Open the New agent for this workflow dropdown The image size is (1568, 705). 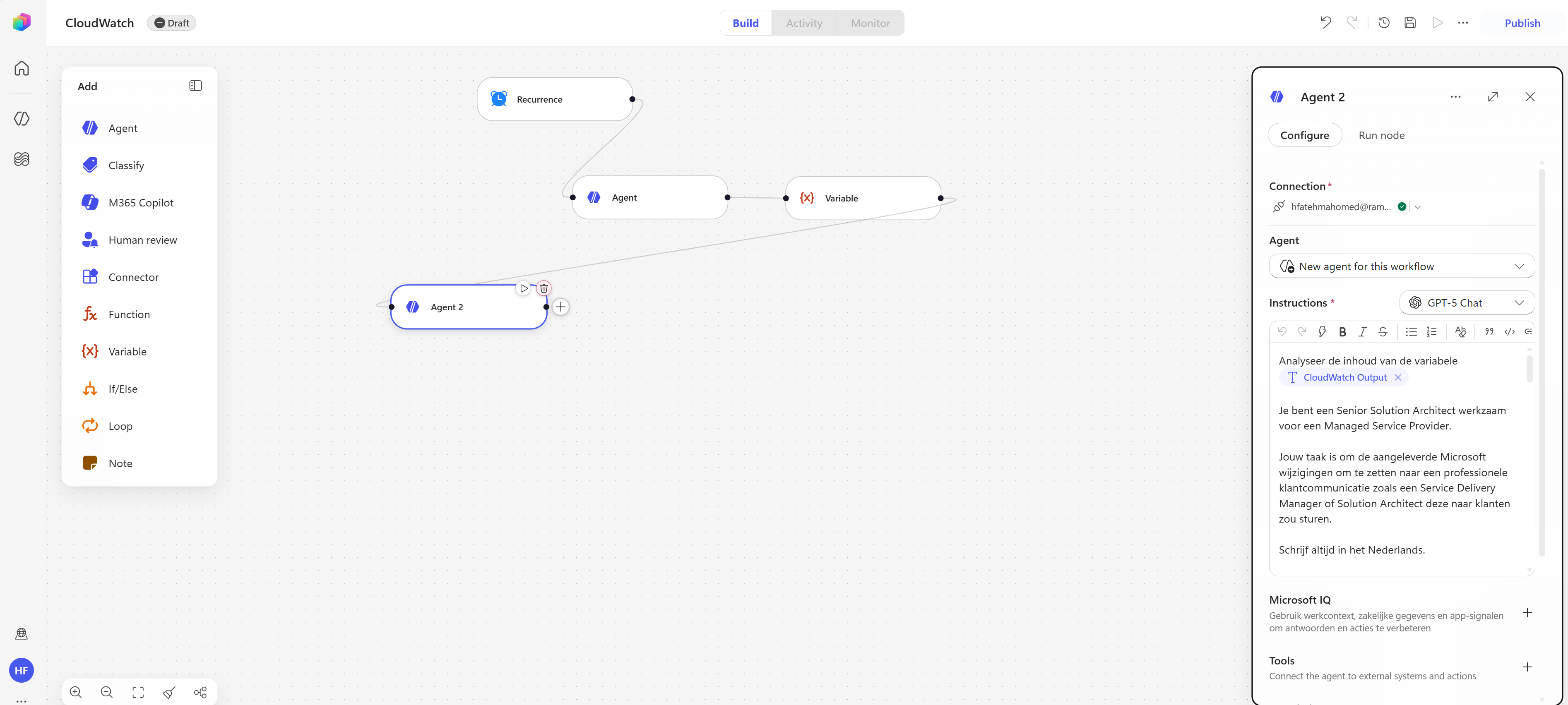[1401, 266]
